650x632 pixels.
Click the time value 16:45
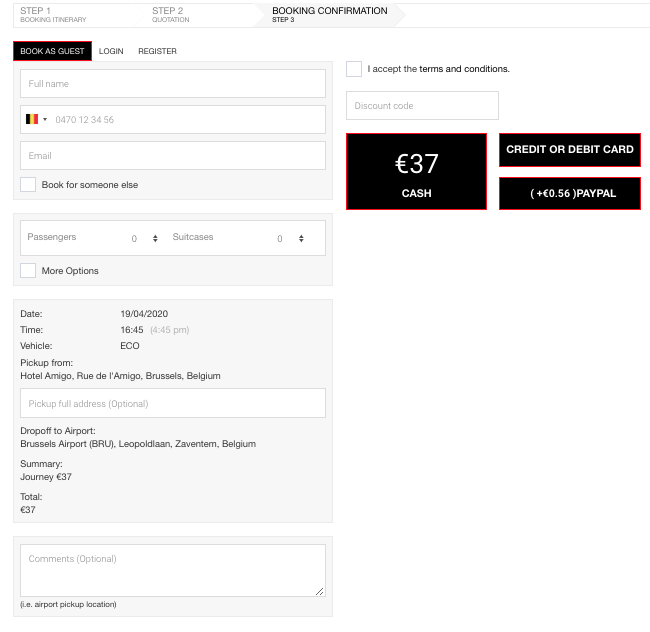(132, 330)
